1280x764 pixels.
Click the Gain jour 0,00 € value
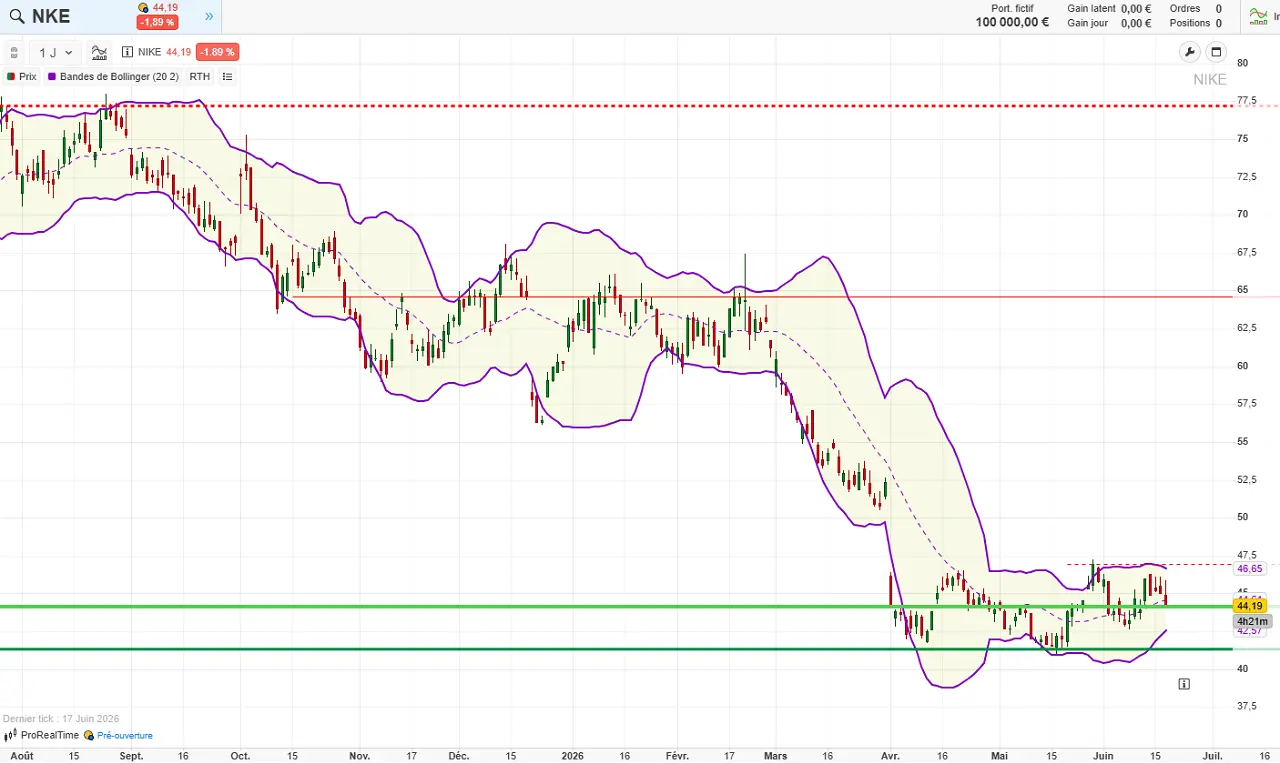1136,23
